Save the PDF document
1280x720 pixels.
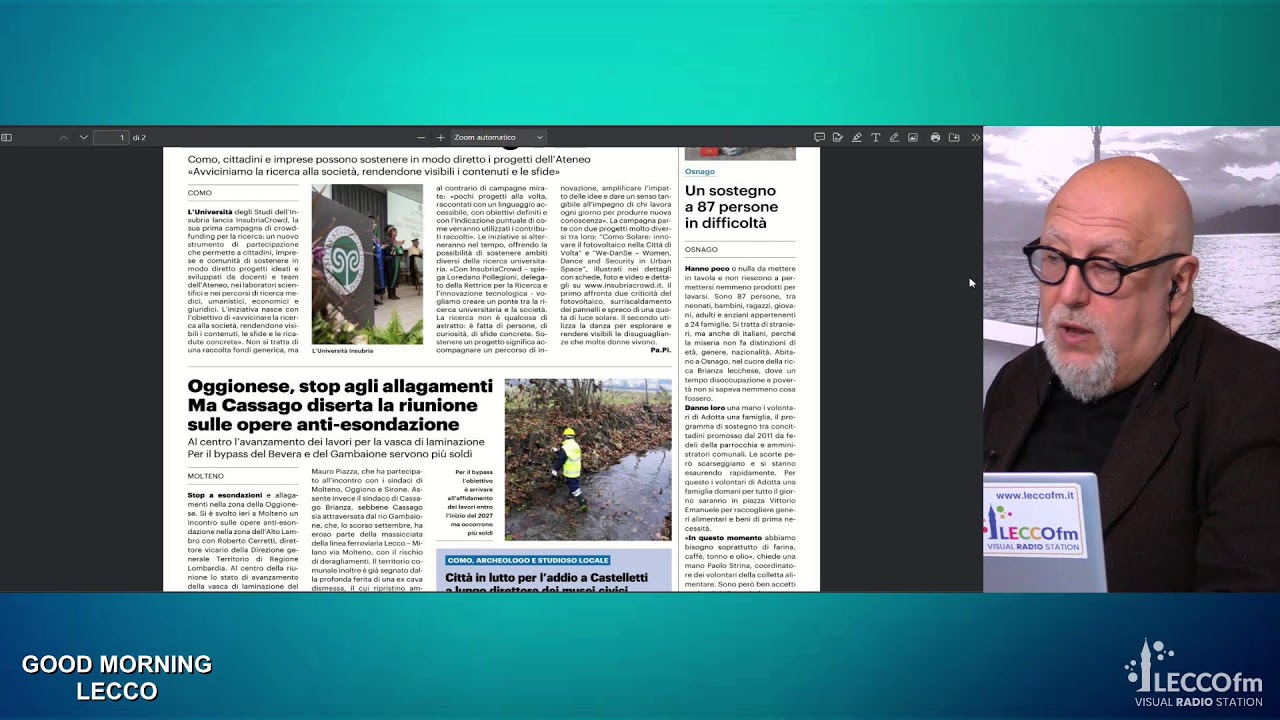(954, 137)
